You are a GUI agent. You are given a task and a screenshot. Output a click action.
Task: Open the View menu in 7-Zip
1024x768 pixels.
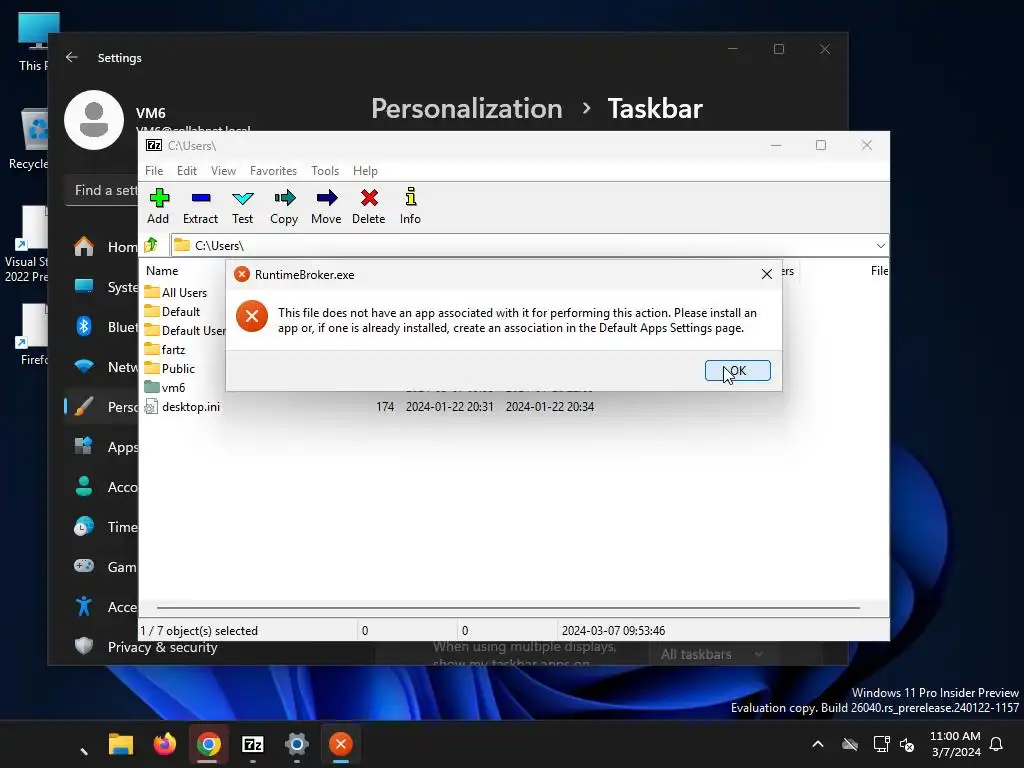[x=223, y=170]
